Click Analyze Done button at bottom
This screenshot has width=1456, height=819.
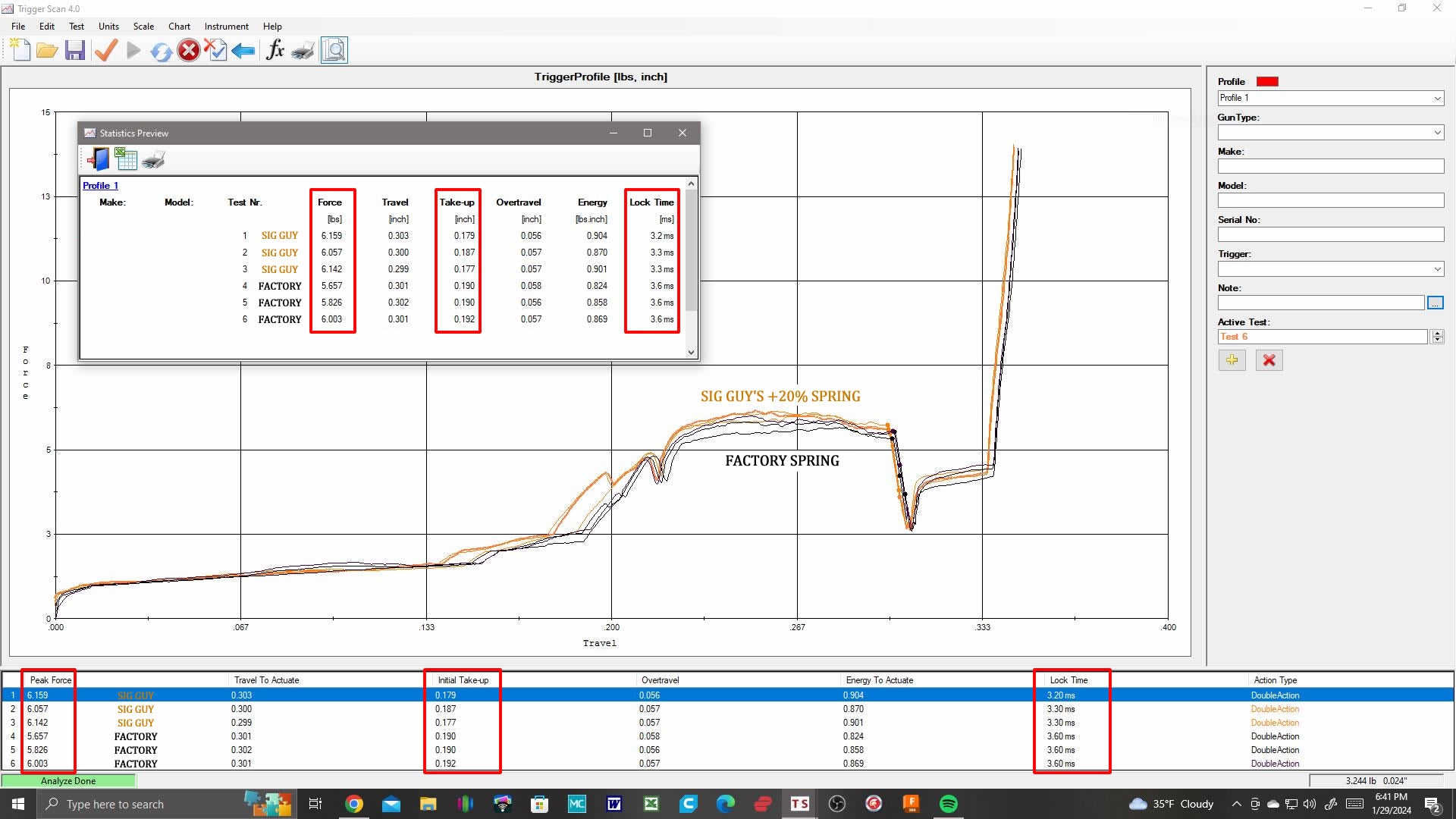click(69, 780)
